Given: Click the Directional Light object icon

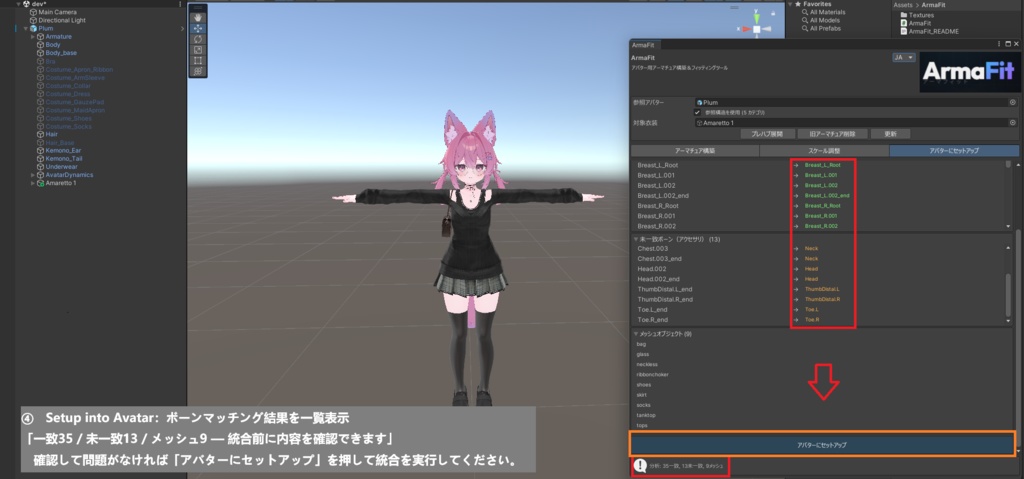Looking at the screenshot, I should [x=33, y=20].
